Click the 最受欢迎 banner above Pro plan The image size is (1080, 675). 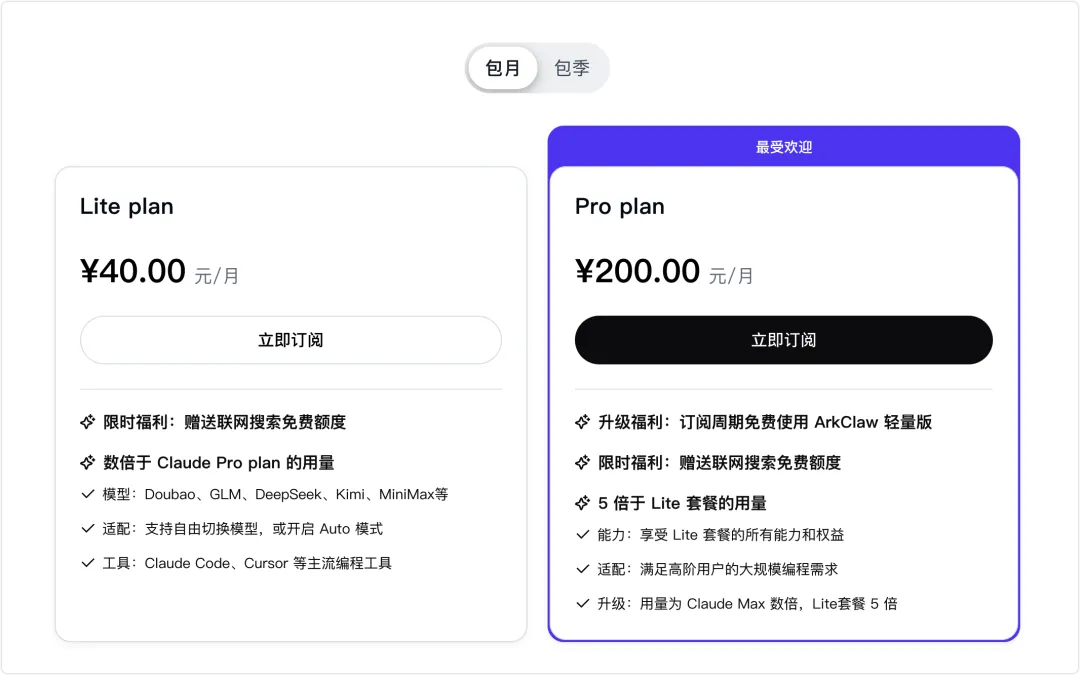click(783, 147)
